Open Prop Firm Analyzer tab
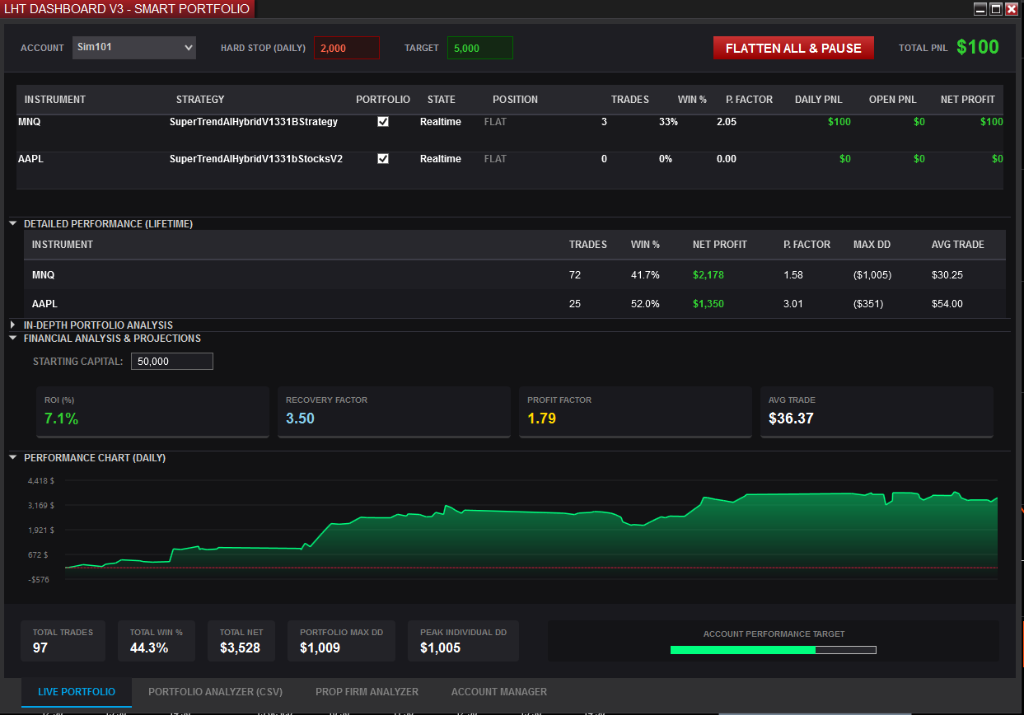Image resolution: width=1024 pixels, height=715 pixels. point(367,691)
